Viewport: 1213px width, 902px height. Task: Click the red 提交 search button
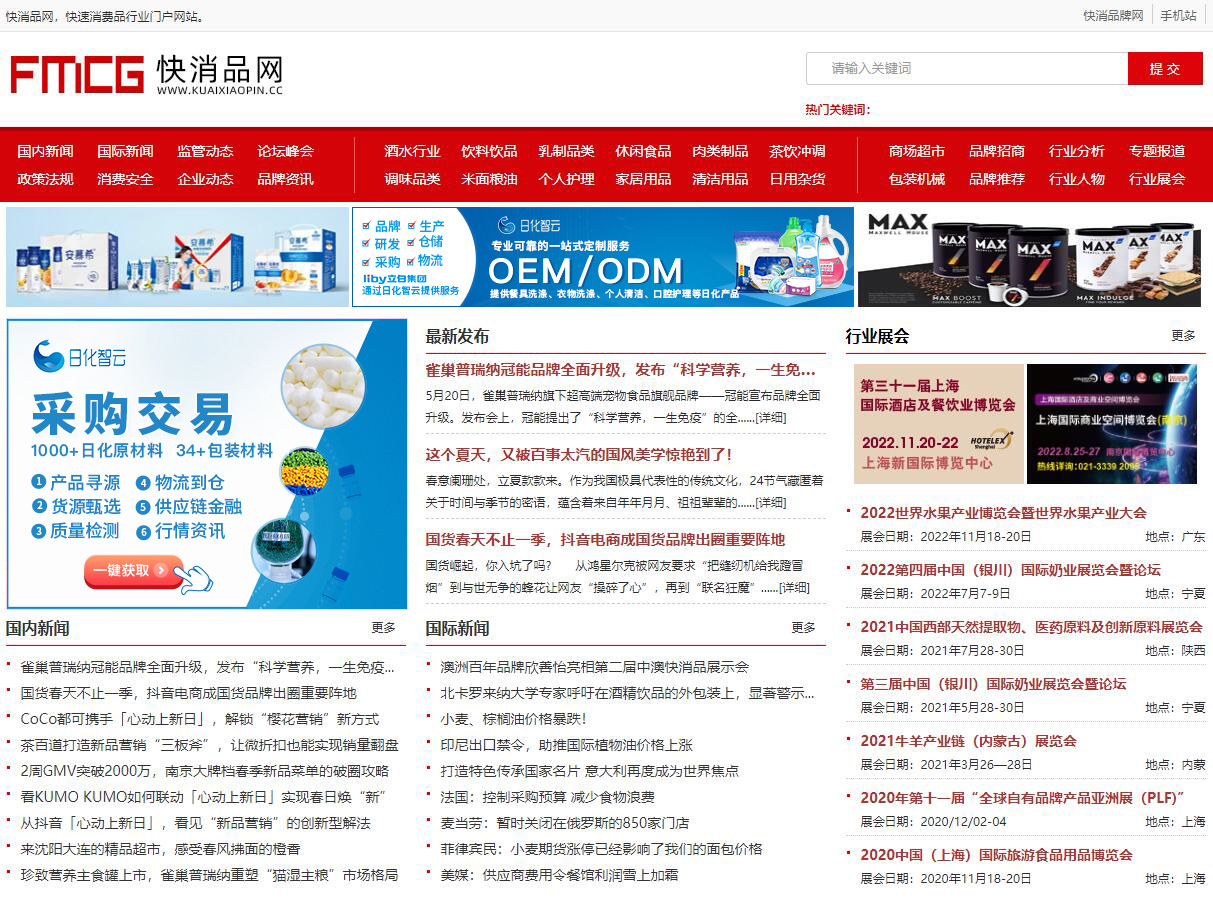(x=1165, y=68)
